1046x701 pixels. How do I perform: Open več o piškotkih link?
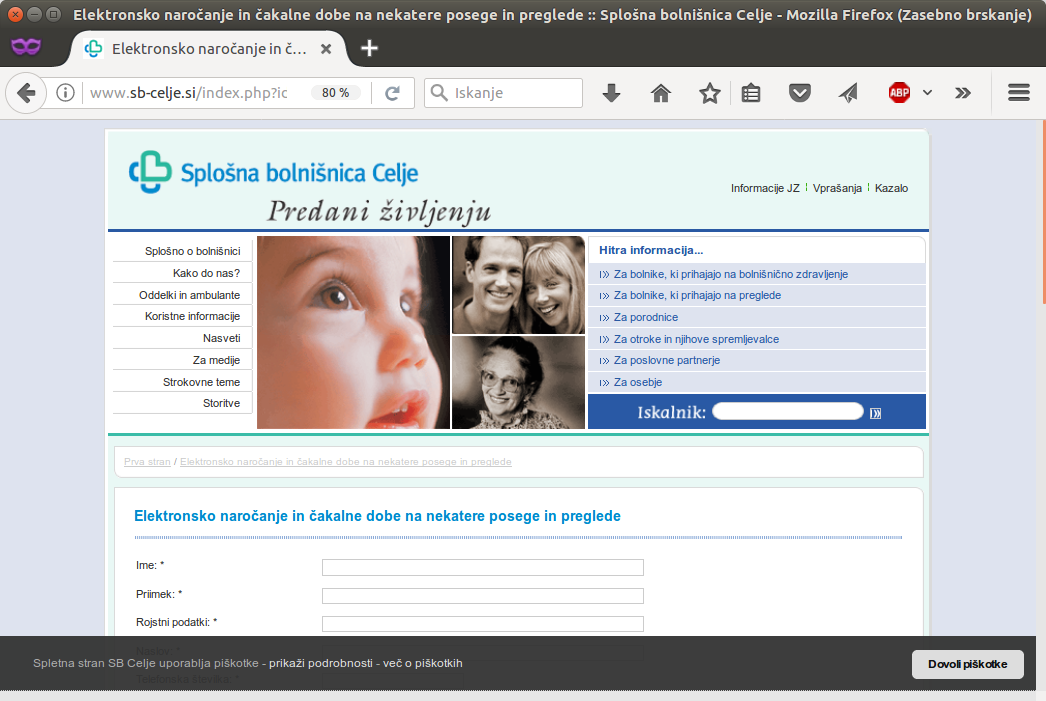click(422, 663)
